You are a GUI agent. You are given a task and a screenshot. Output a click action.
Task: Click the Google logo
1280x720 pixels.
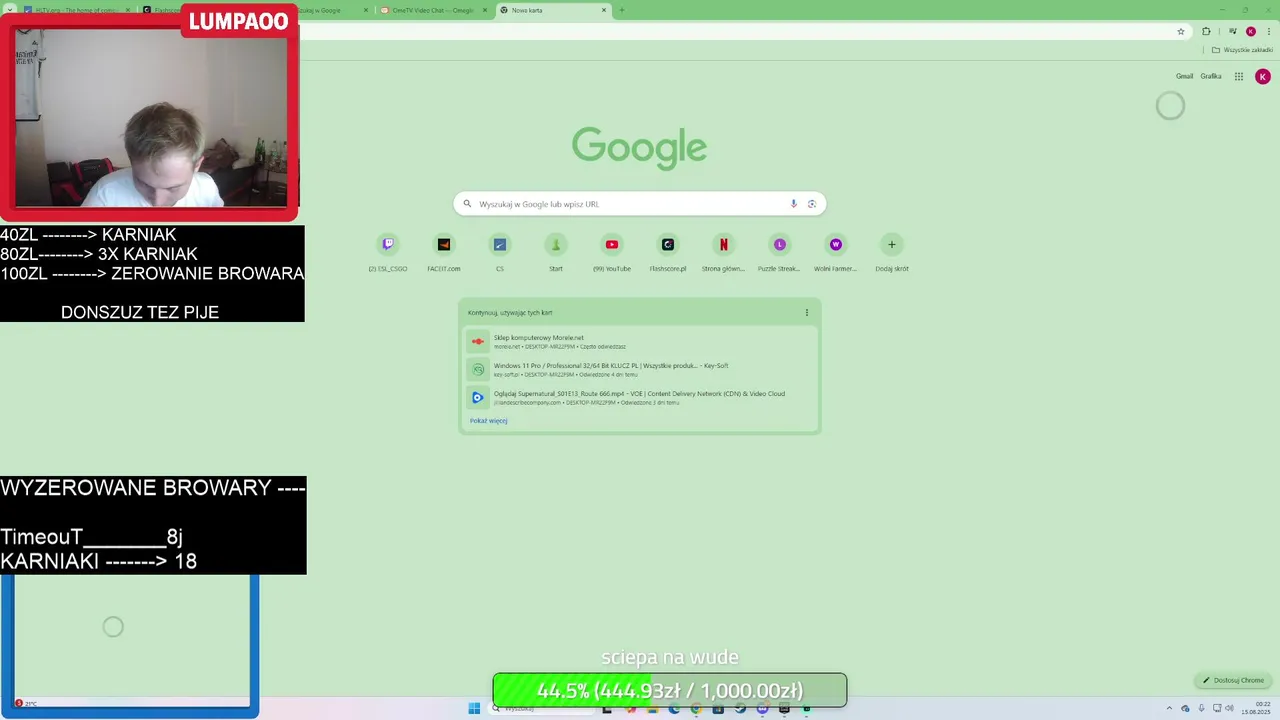[639, 147]
